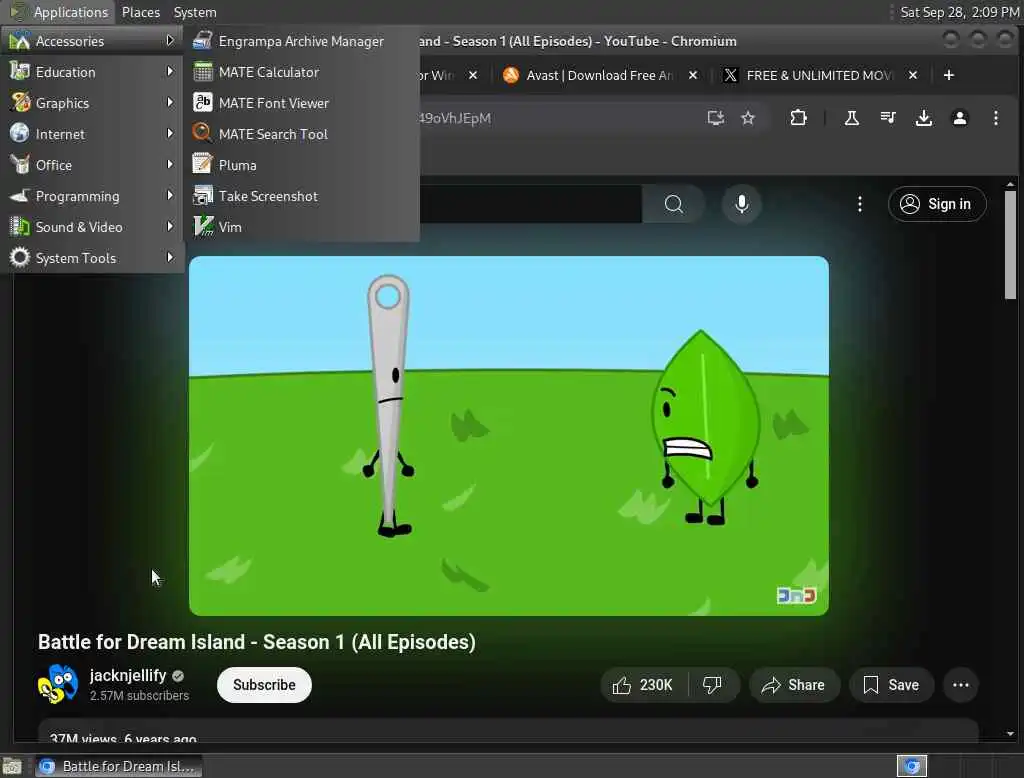1024x778 pixels.
Task: Close the partially hidden 'or Win' tab
Action: 473,75
